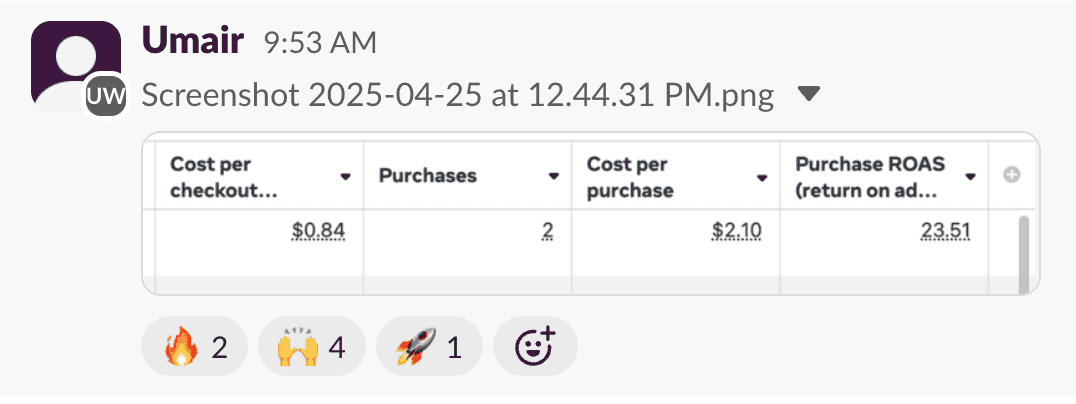The width and height of the screenshot is (1076, 404).
Task: Click the raised hands emoji reaction
Action: 312,347
